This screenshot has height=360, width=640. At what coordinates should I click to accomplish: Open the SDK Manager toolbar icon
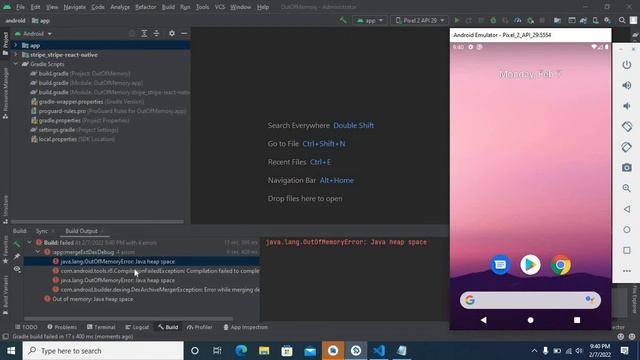pyautogui.click(x=608, y=20)
